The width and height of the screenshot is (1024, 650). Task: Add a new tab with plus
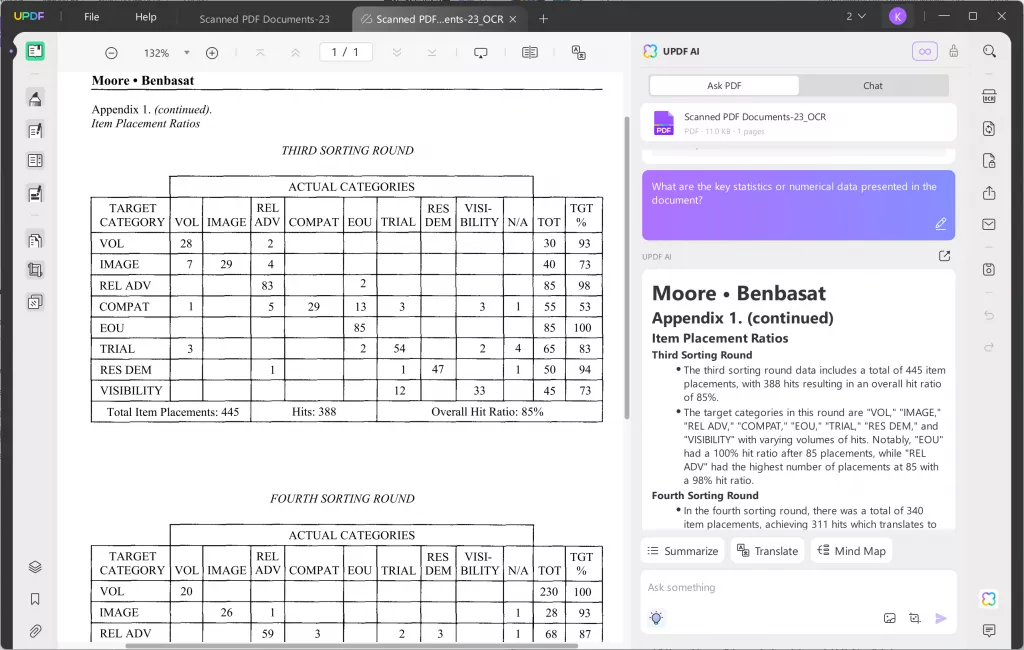543,19
